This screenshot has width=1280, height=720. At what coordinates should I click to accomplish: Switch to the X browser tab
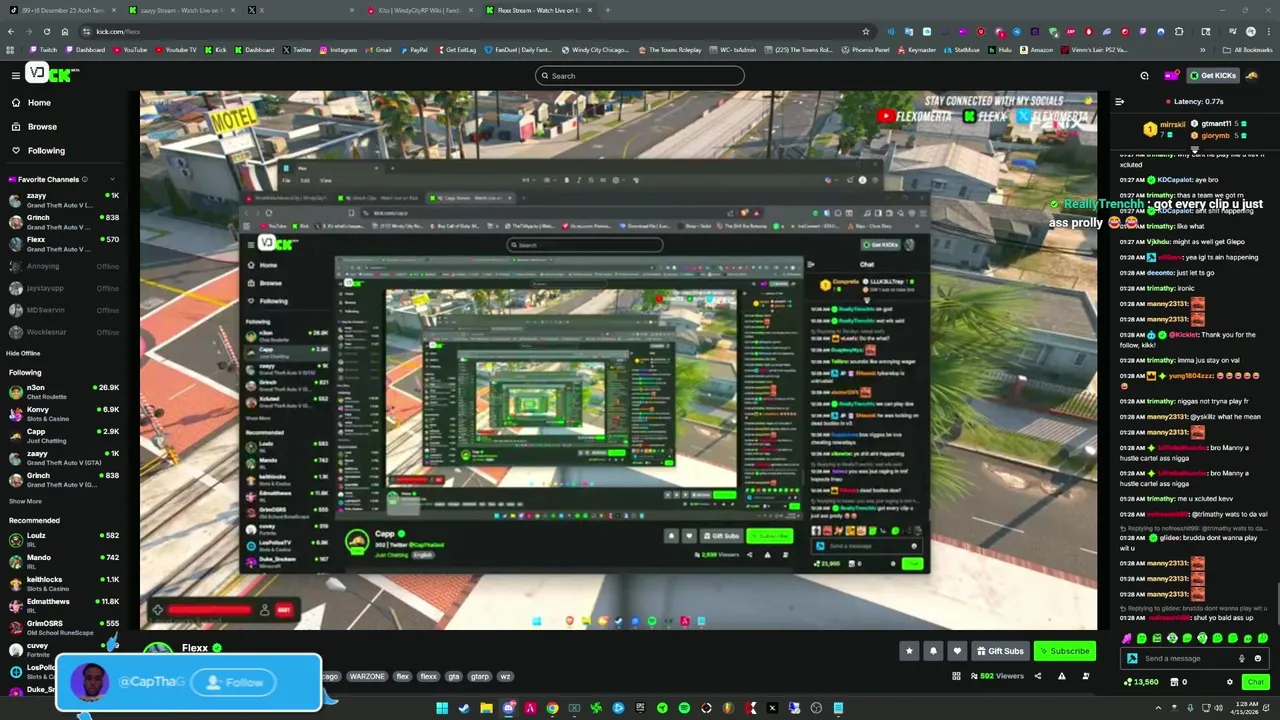(x=300, y=10)
